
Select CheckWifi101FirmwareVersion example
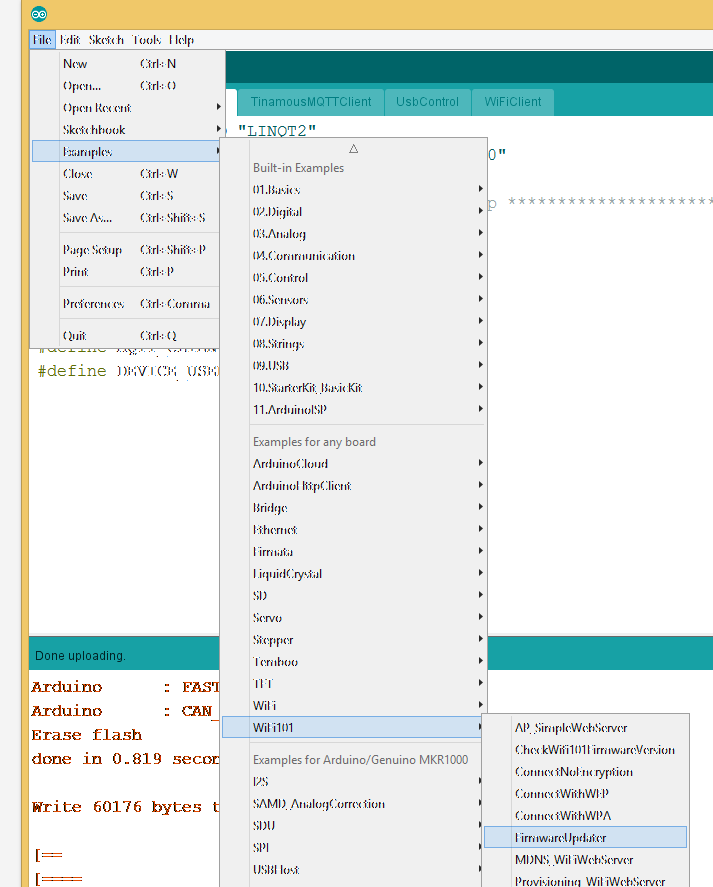pos(594,750)
